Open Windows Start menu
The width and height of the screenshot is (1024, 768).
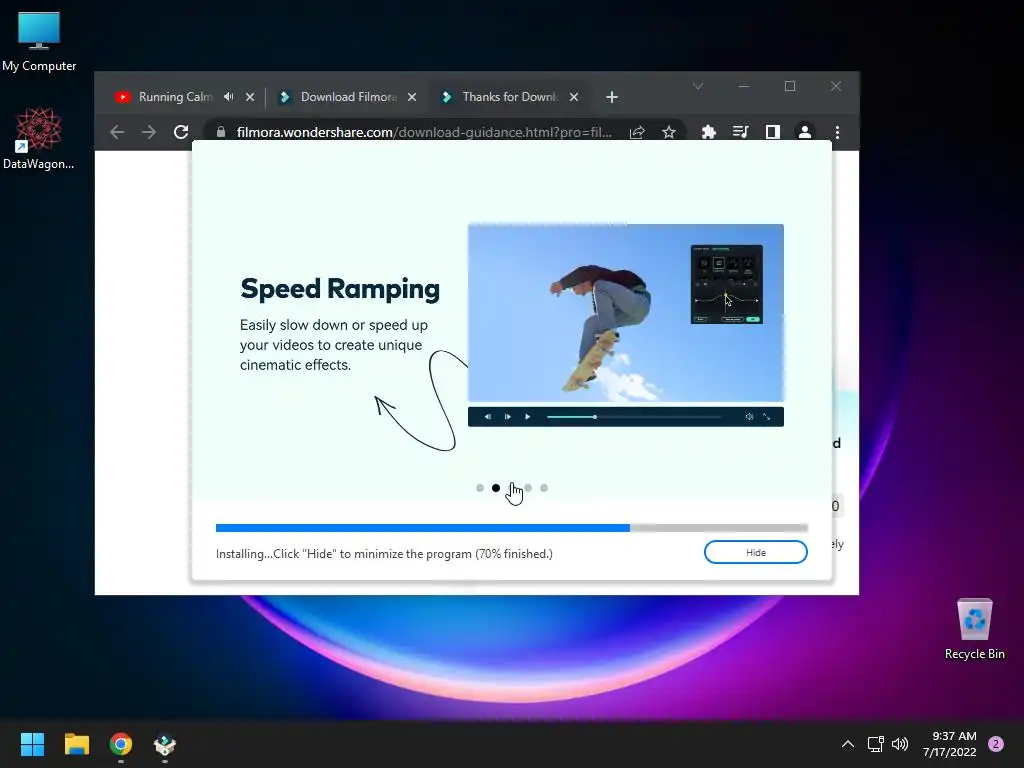tap(32, 744)
